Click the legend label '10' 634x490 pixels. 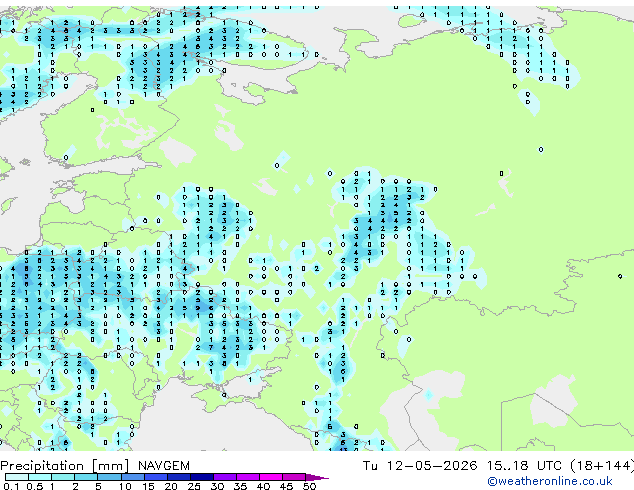(x=125, y=486)
